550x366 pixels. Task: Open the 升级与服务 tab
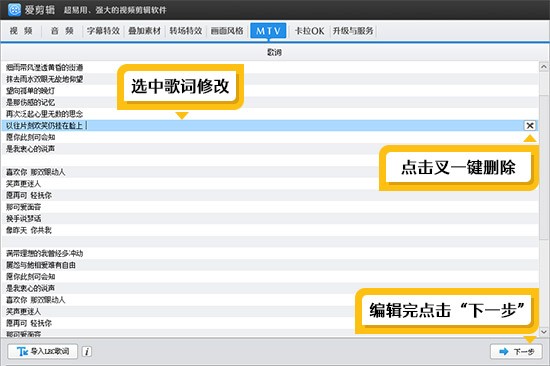point(353,31)
